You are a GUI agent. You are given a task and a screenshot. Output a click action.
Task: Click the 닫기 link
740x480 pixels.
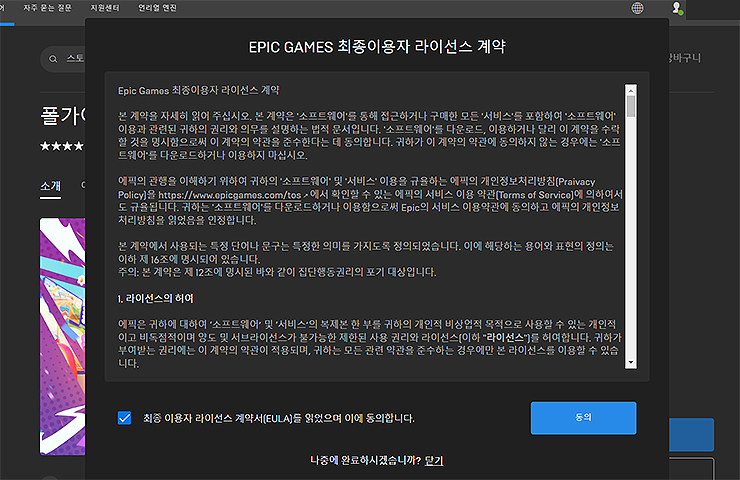click(434, 460)
